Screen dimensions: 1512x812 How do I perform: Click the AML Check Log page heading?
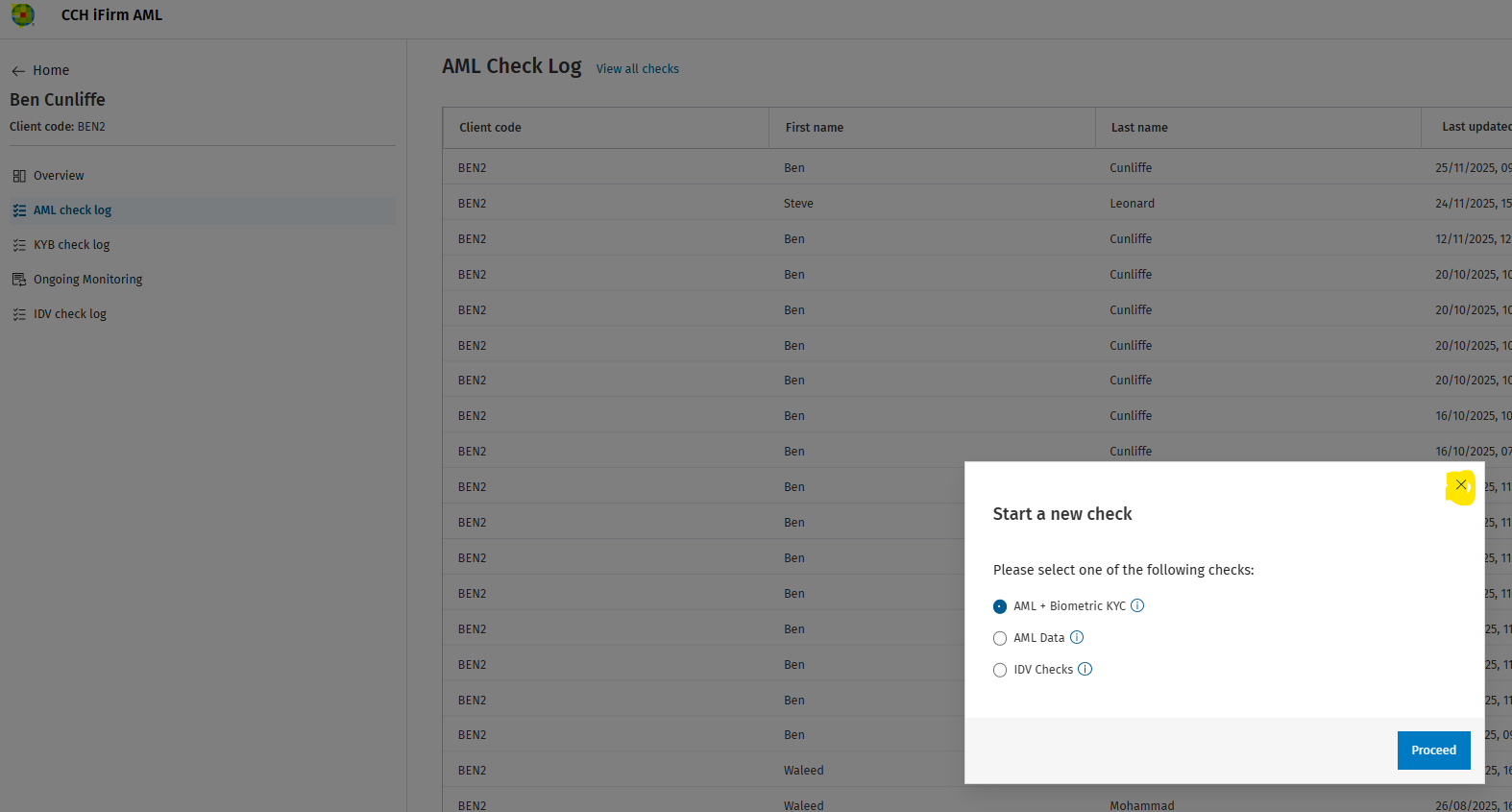tap(511, 66)
